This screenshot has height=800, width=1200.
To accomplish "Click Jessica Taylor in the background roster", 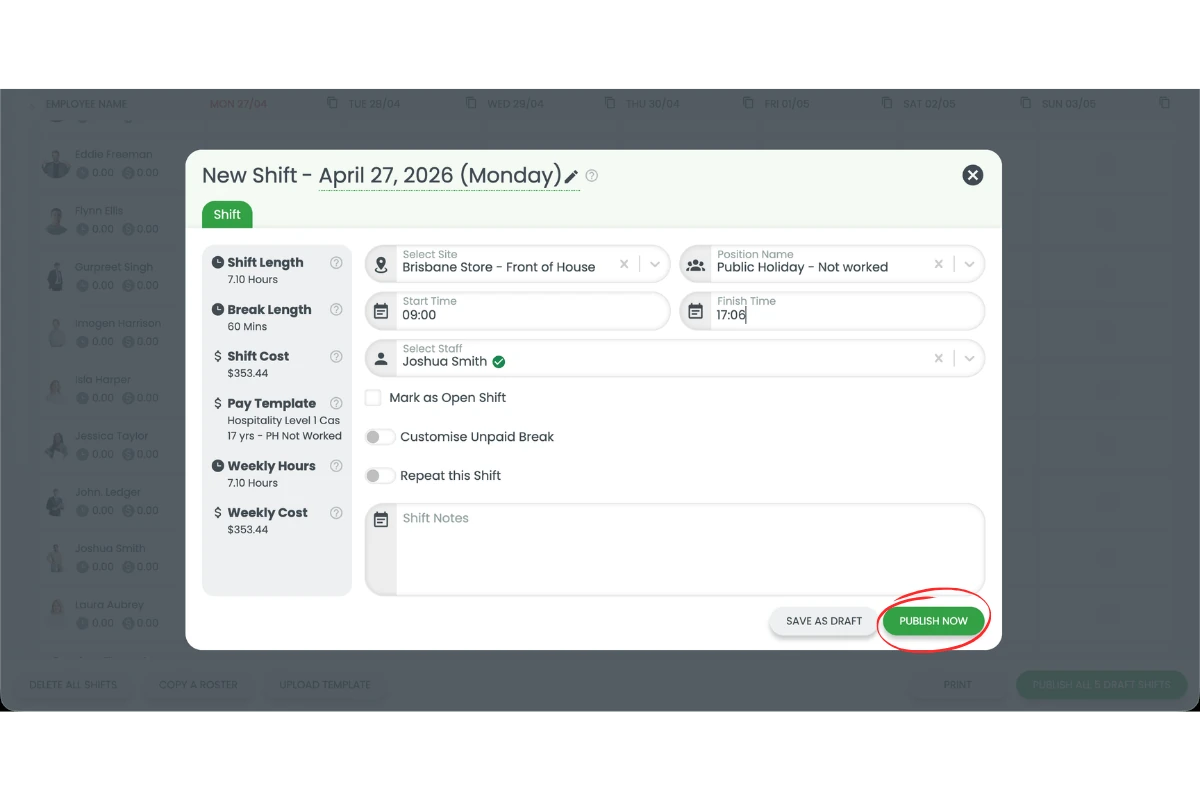I will [x=111, y=436].
